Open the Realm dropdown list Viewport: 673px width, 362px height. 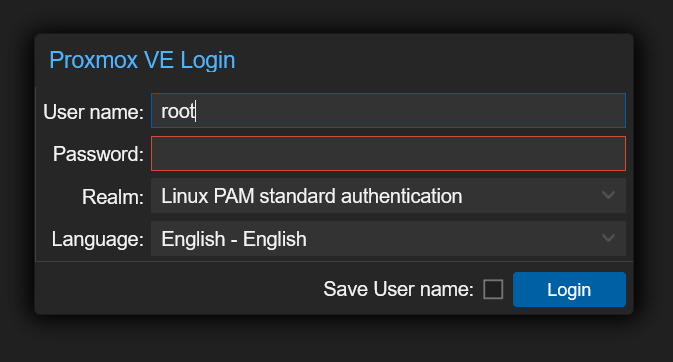388,196
